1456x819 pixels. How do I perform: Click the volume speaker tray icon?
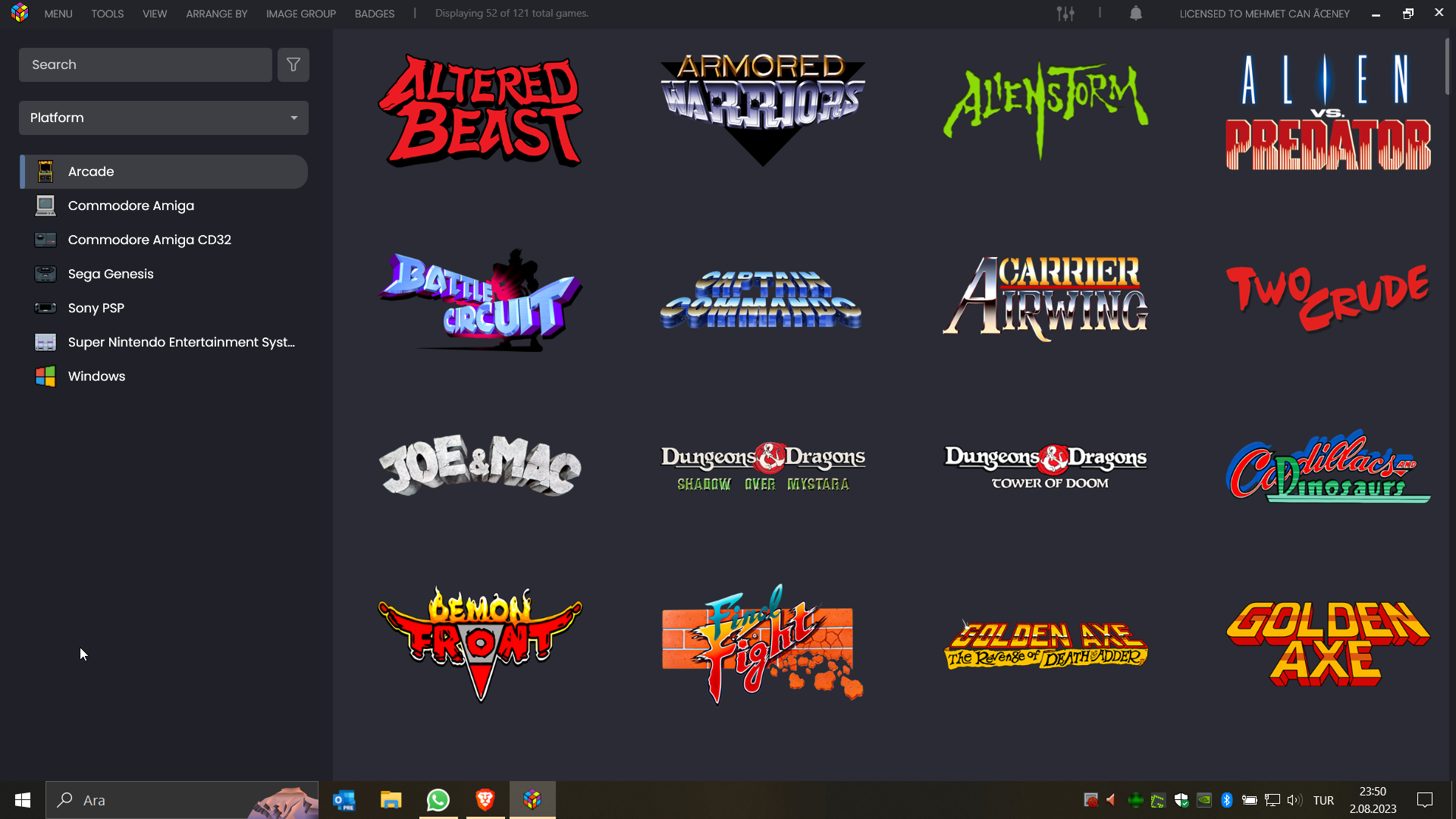point(1294,800)
